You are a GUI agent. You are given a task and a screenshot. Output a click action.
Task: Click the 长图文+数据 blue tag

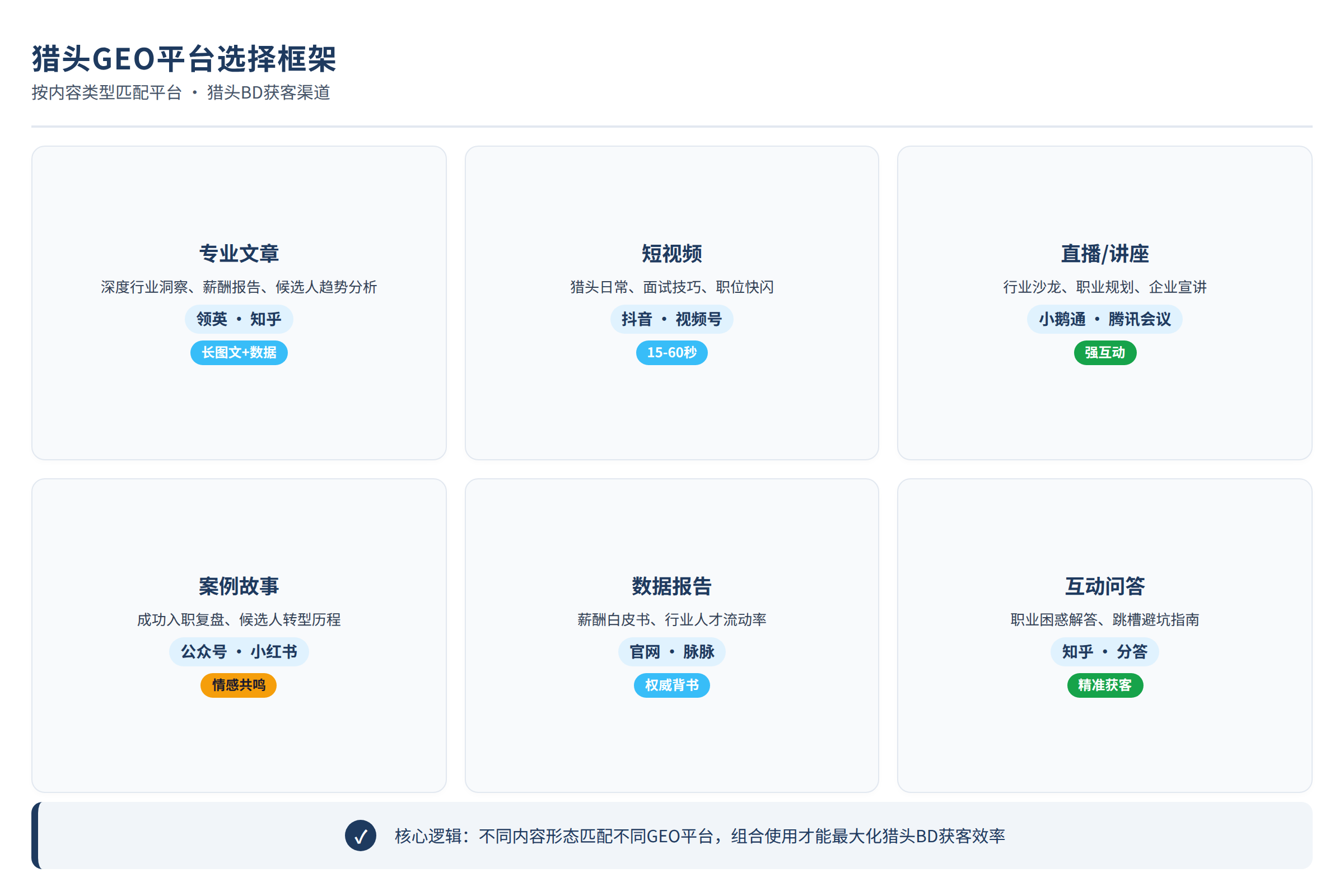point(239,353)
